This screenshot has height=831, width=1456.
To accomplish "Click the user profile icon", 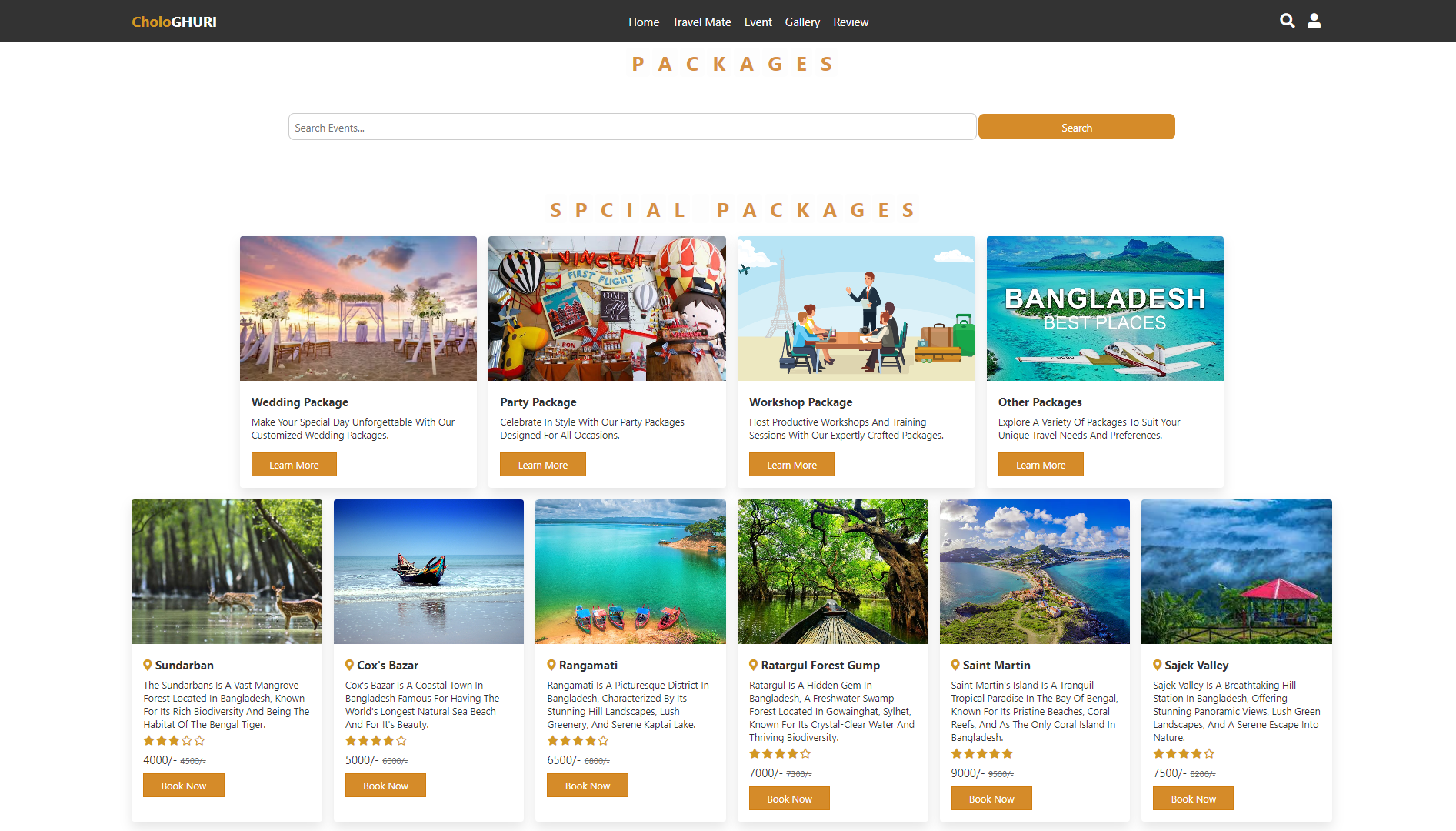I will (x=1314, y=21).
